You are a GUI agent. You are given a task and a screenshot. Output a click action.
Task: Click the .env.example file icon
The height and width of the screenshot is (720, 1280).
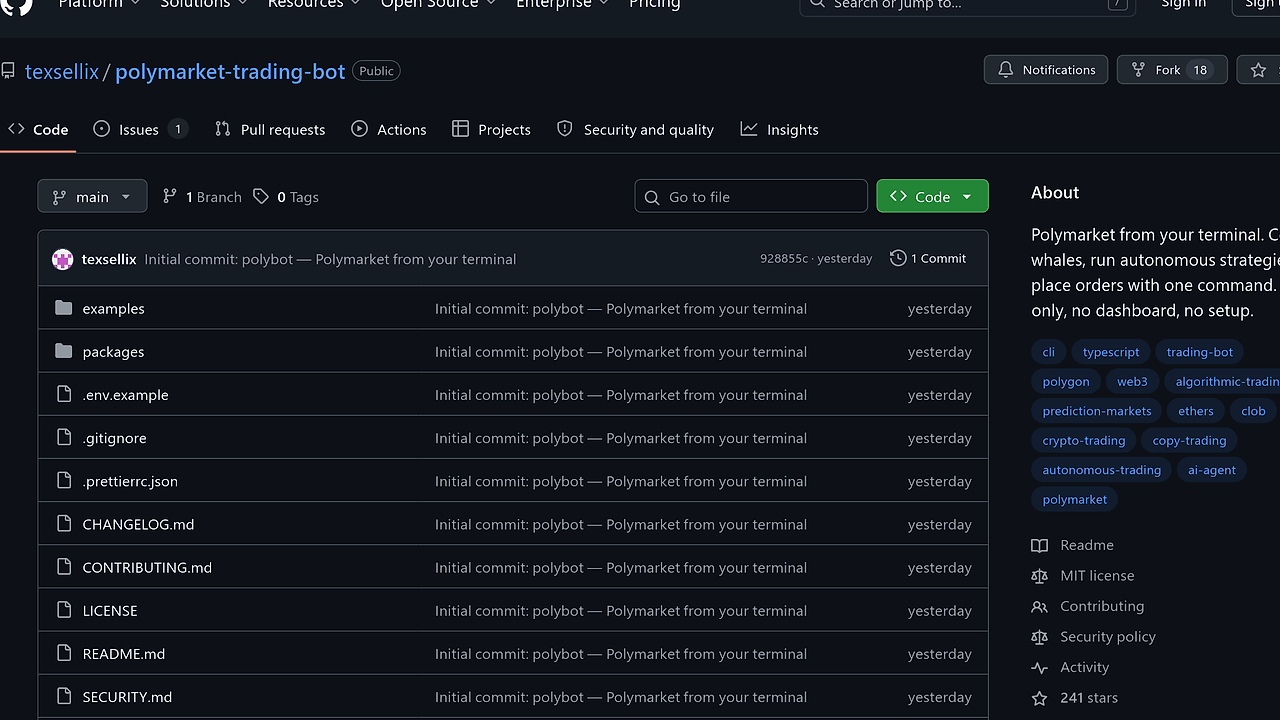click(64, 394)
